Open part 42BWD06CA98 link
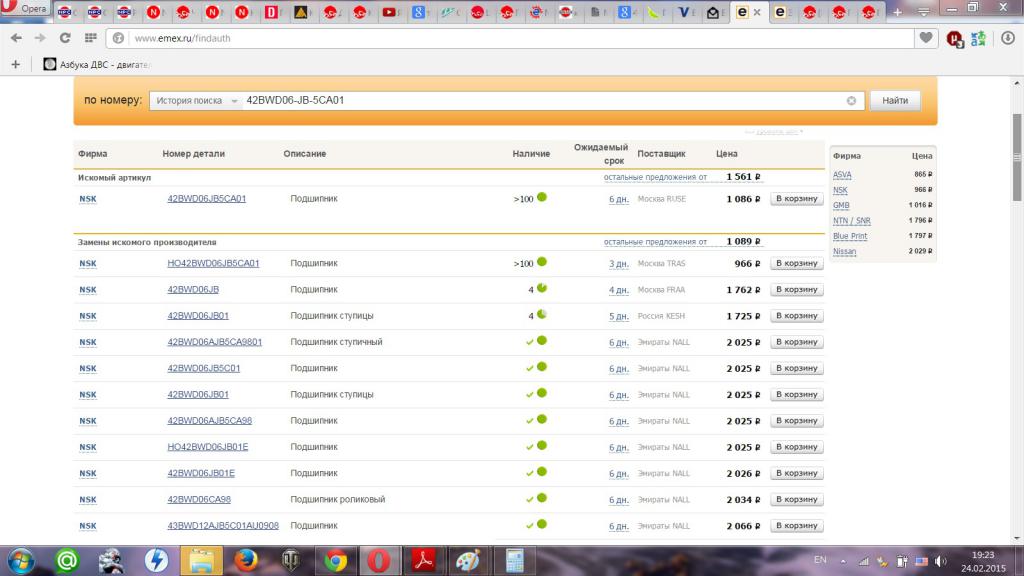The width and height of the screenshot is (1024, 576). 199,499
